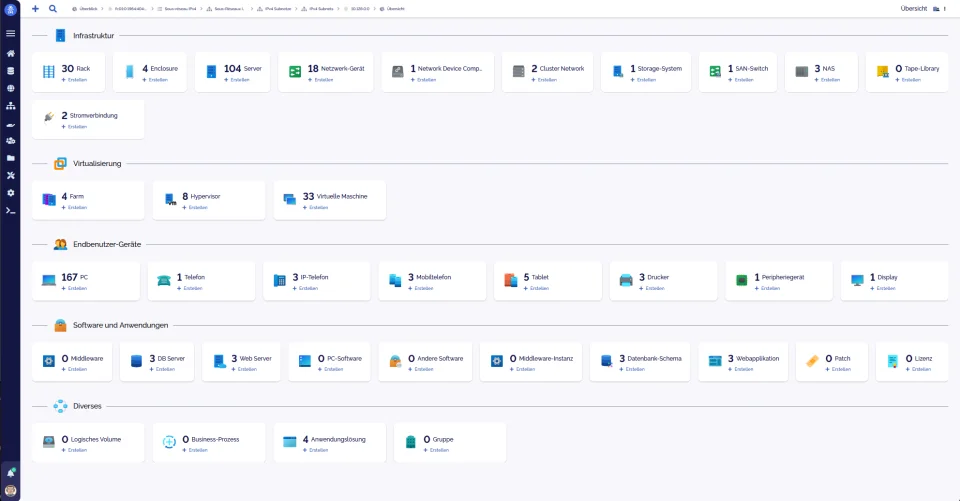This screenshot has height=501, width=960.
Task: Click Erstellen under Mobiltelefon
Action: [x=421, y=288]
